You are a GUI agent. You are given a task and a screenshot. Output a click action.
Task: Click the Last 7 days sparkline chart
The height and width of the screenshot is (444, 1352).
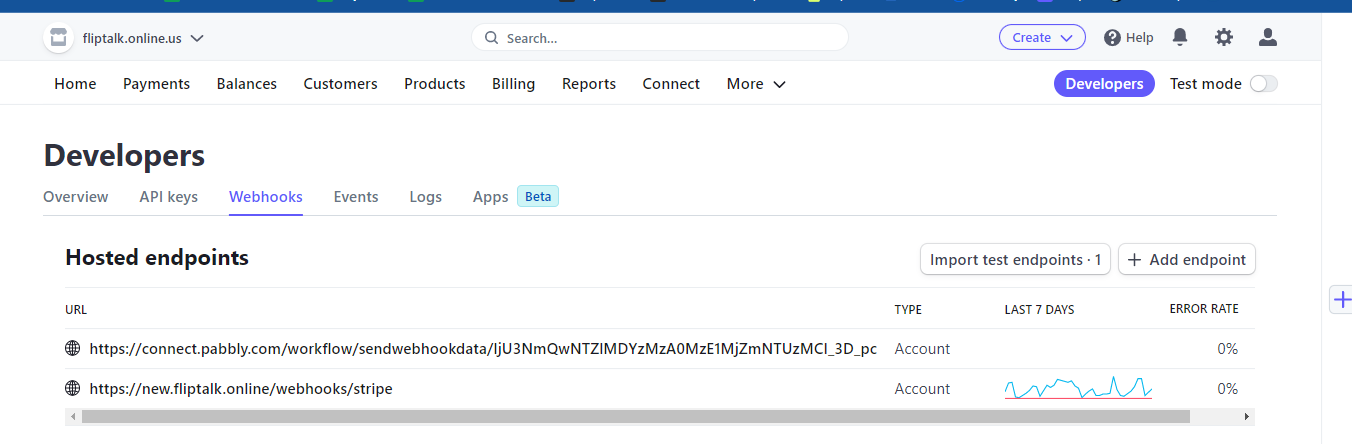[x=1078, y=388]
